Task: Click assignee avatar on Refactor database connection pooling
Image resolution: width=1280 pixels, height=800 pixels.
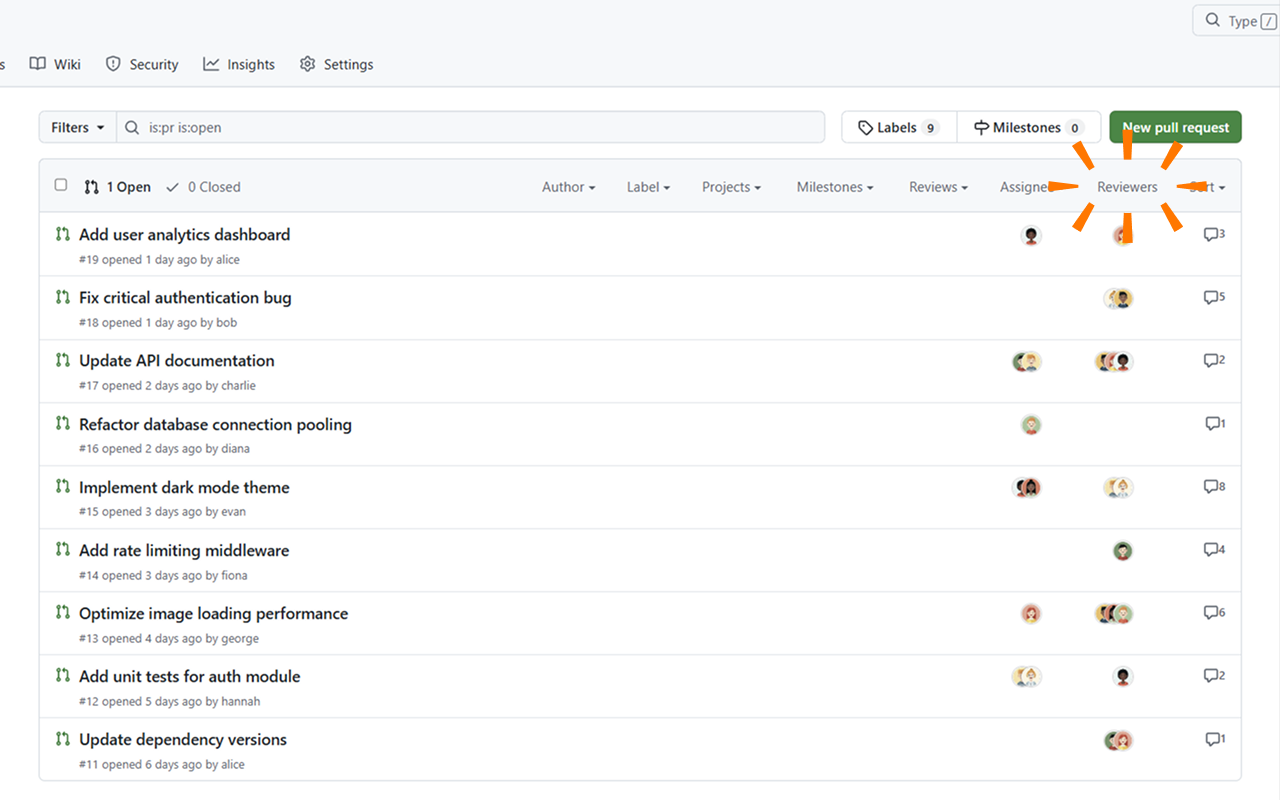Action: tap(1031, 425)
